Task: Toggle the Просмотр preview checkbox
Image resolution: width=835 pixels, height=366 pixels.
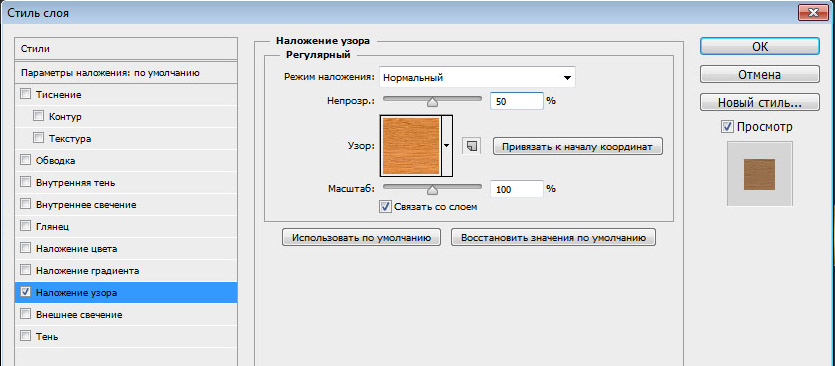Action: click(727, 127)
